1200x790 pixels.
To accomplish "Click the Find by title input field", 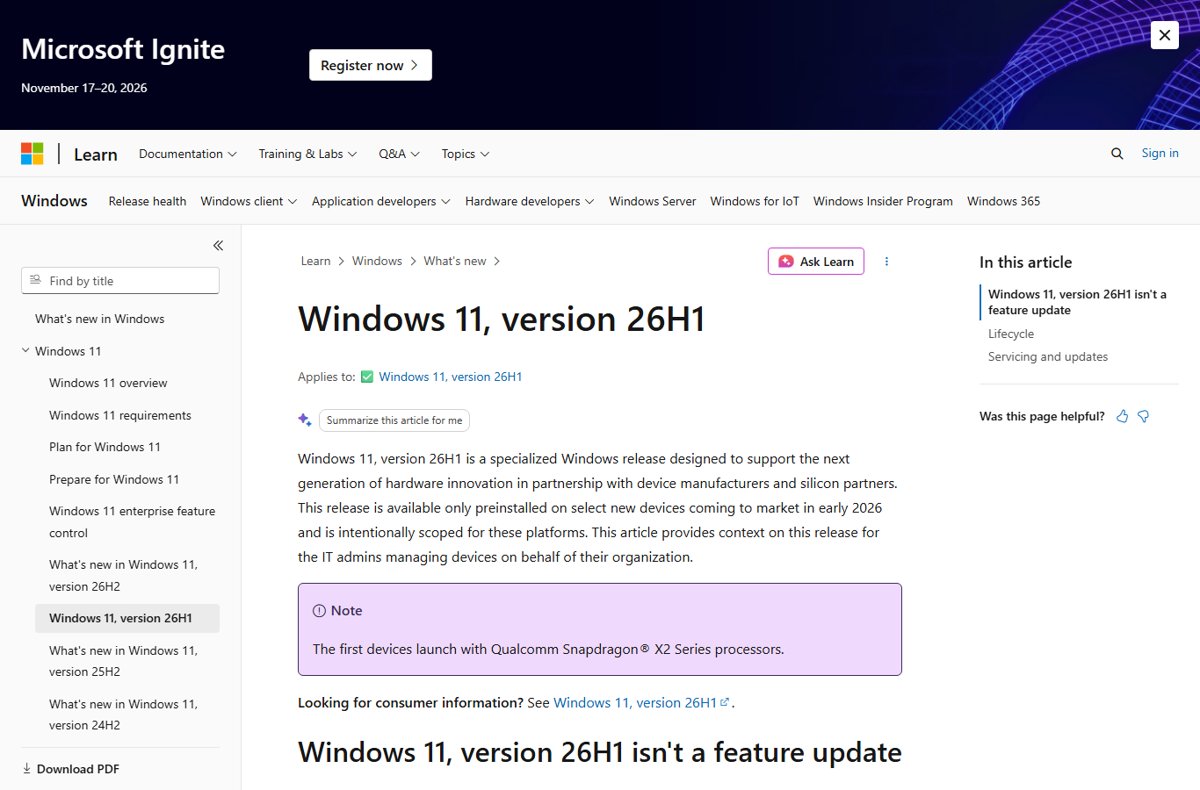I will (120, 281).
